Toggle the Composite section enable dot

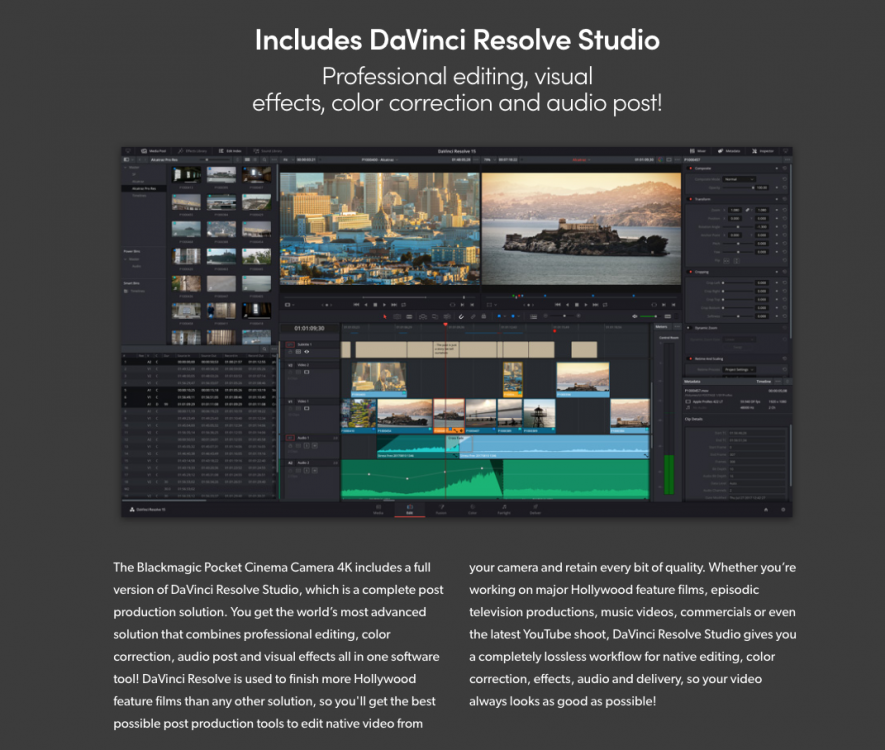[689, 168]
